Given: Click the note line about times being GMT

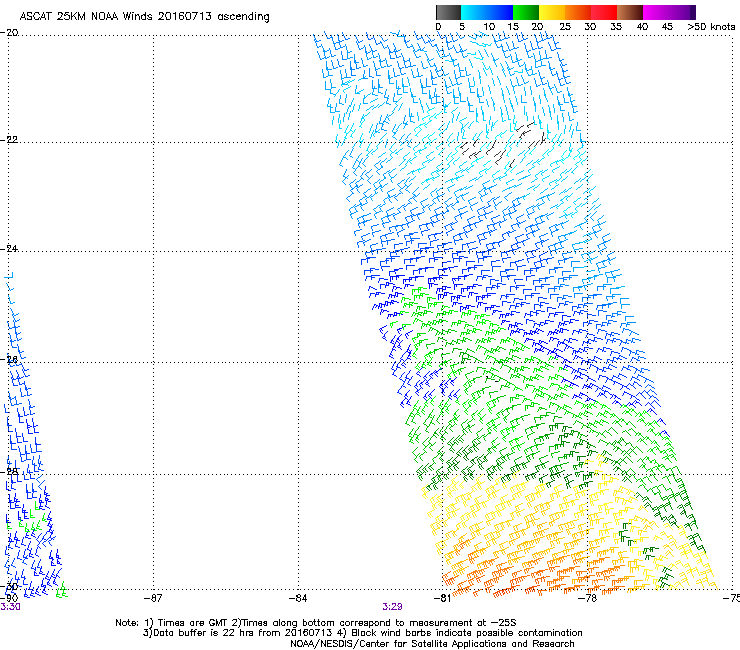Looking at the screenshot, I should tap(316, 623).
